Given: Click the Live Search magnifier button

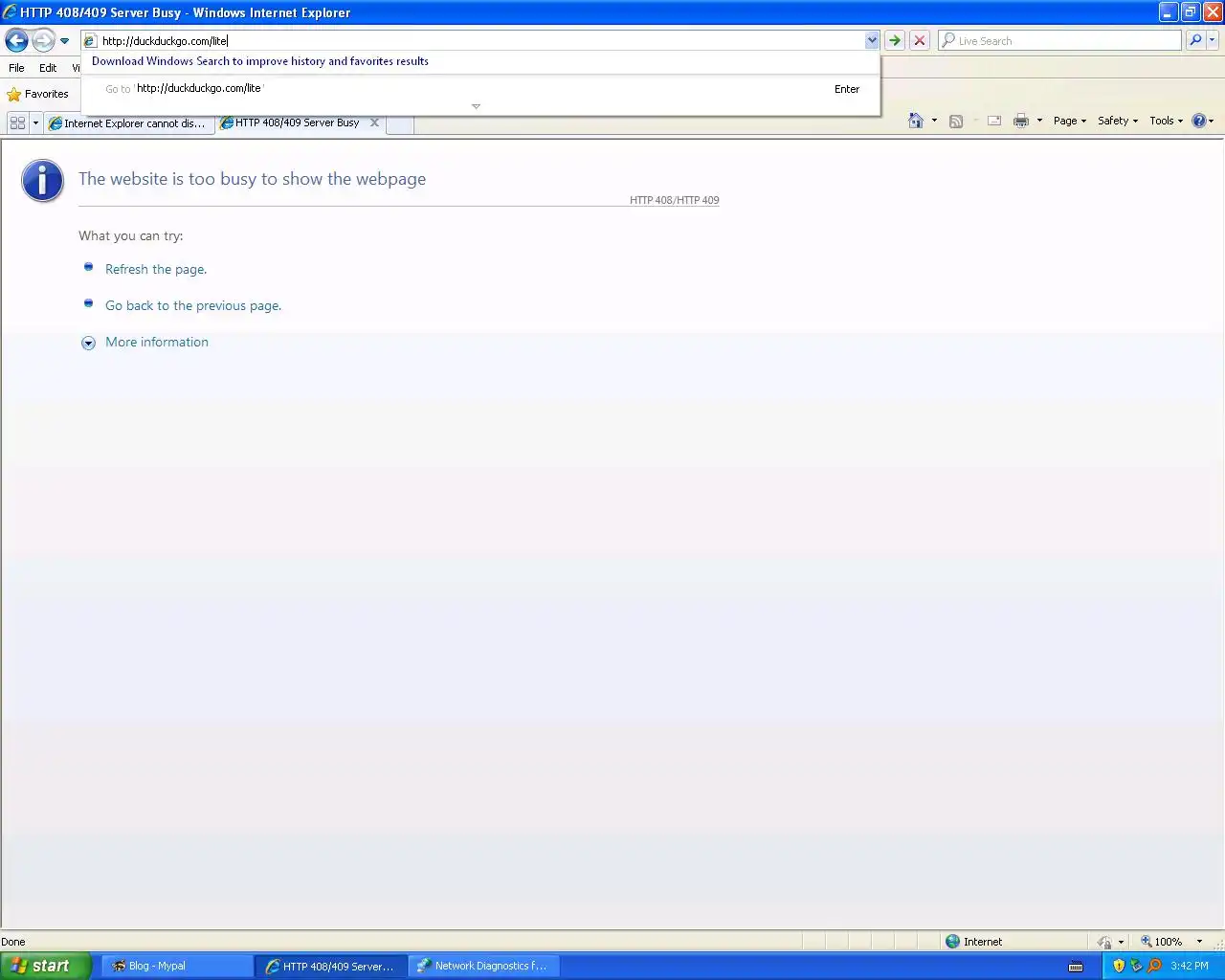Looking at the screenshot, I should pos(1195,40).
